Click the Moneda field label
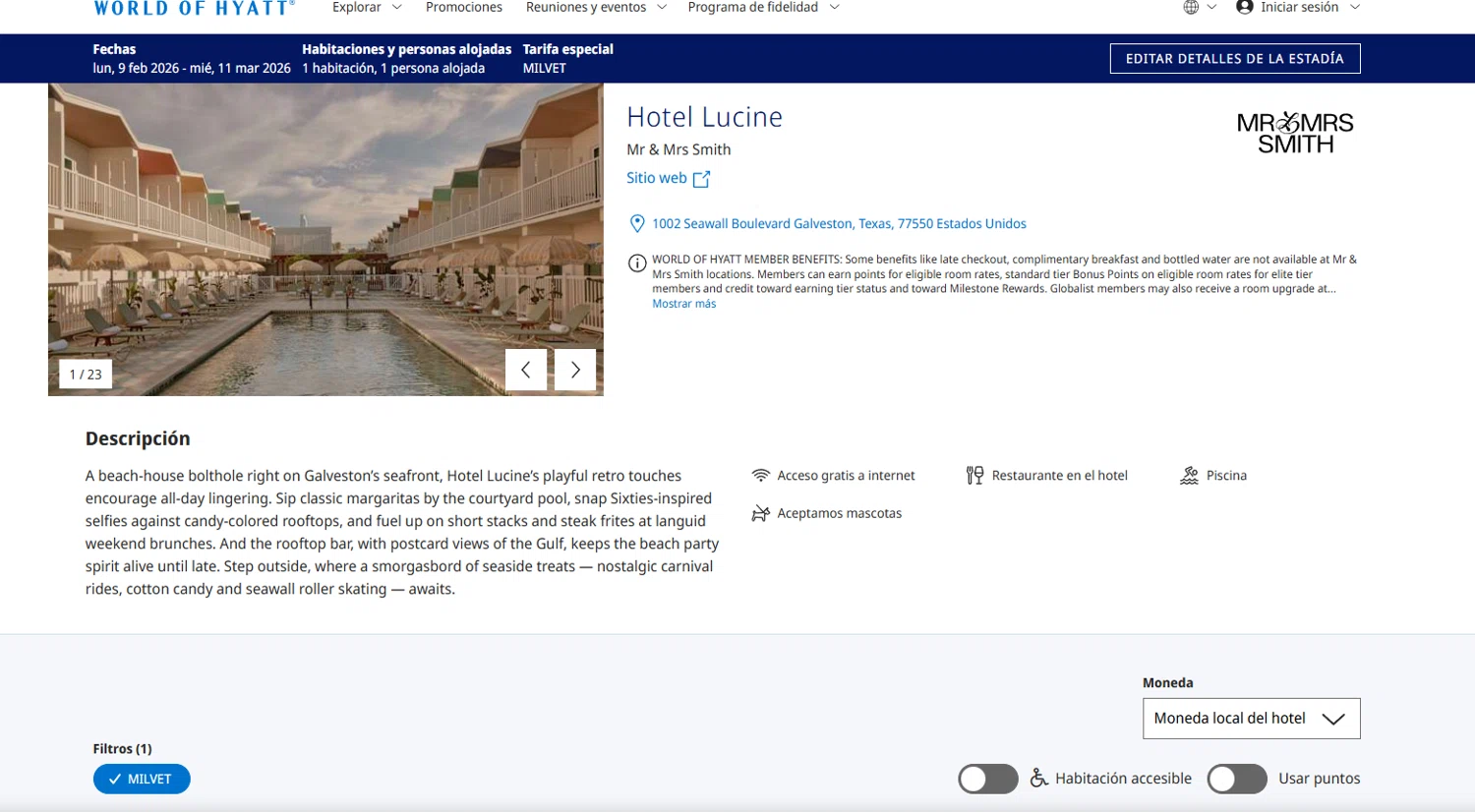This screenshot has height=812, width=1475. tap(1168, 683)
